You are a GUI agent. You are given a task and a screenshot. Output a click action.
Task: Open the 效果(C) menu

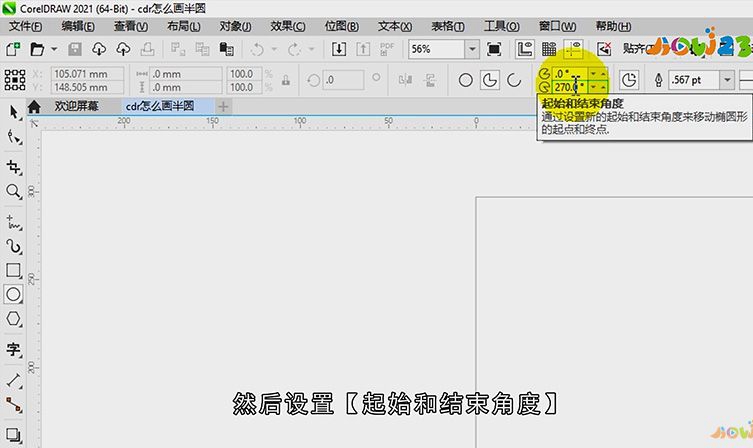pyautogui.click(x=288, y=26)
